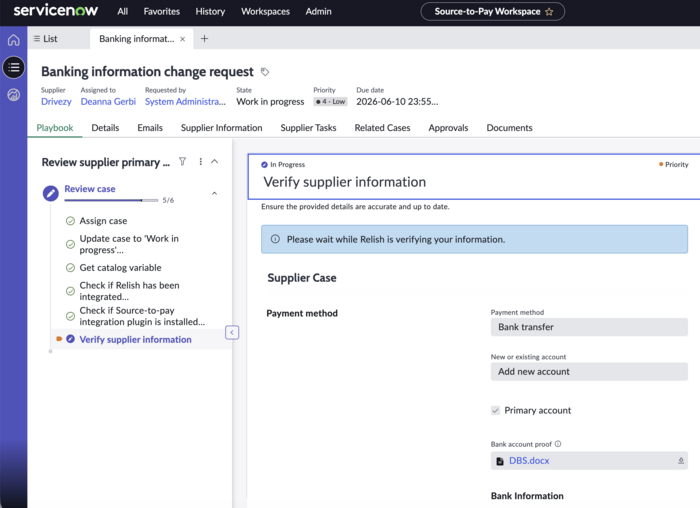This screenshot has height=508, width=700.
Task: Close the Banking information tab
Action: pyautogui.click(x=182, y=39)
